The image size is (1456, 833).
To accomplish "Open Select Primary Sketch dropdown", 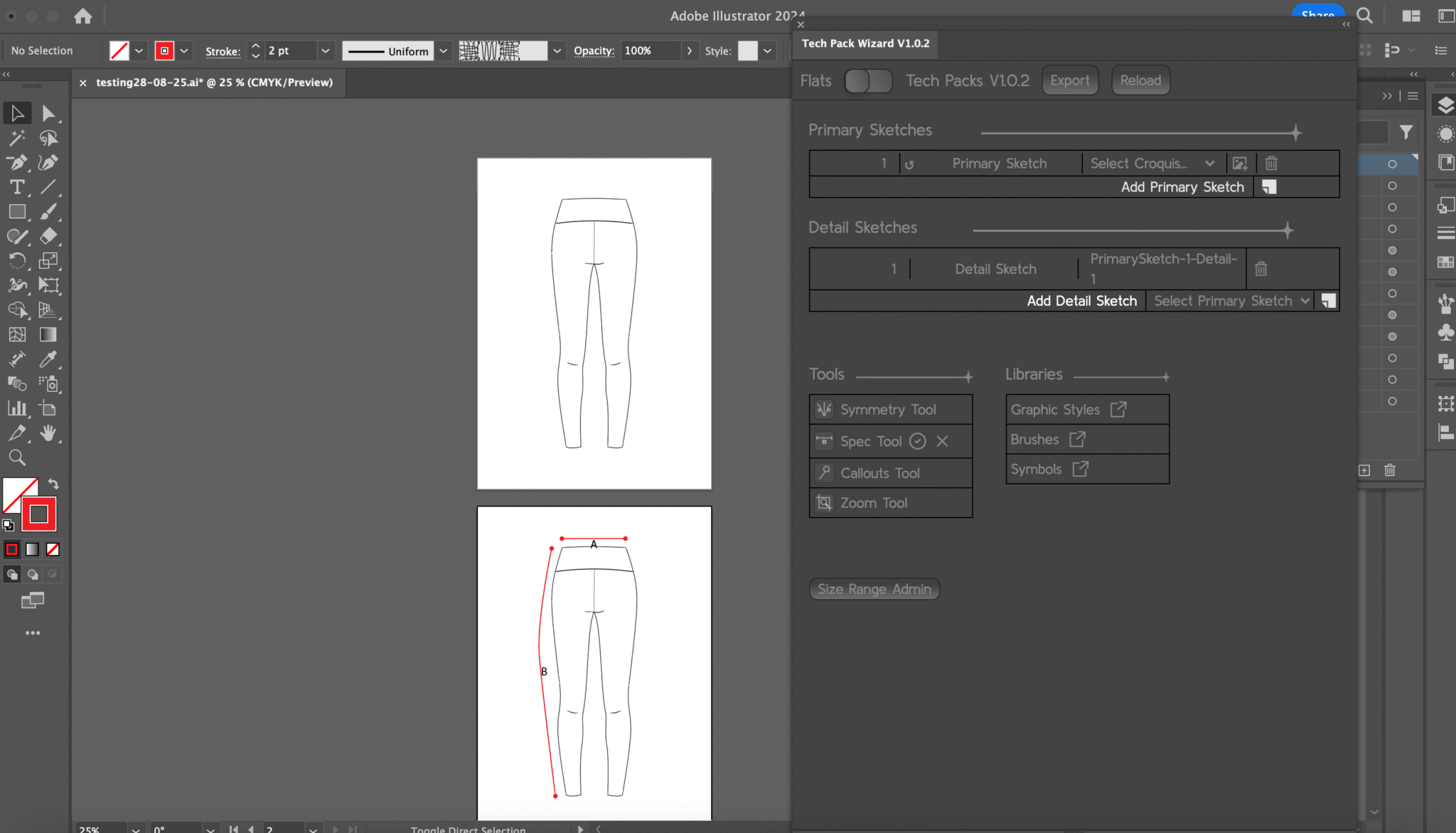I will pyautogui.click(x=1231, y=301).
